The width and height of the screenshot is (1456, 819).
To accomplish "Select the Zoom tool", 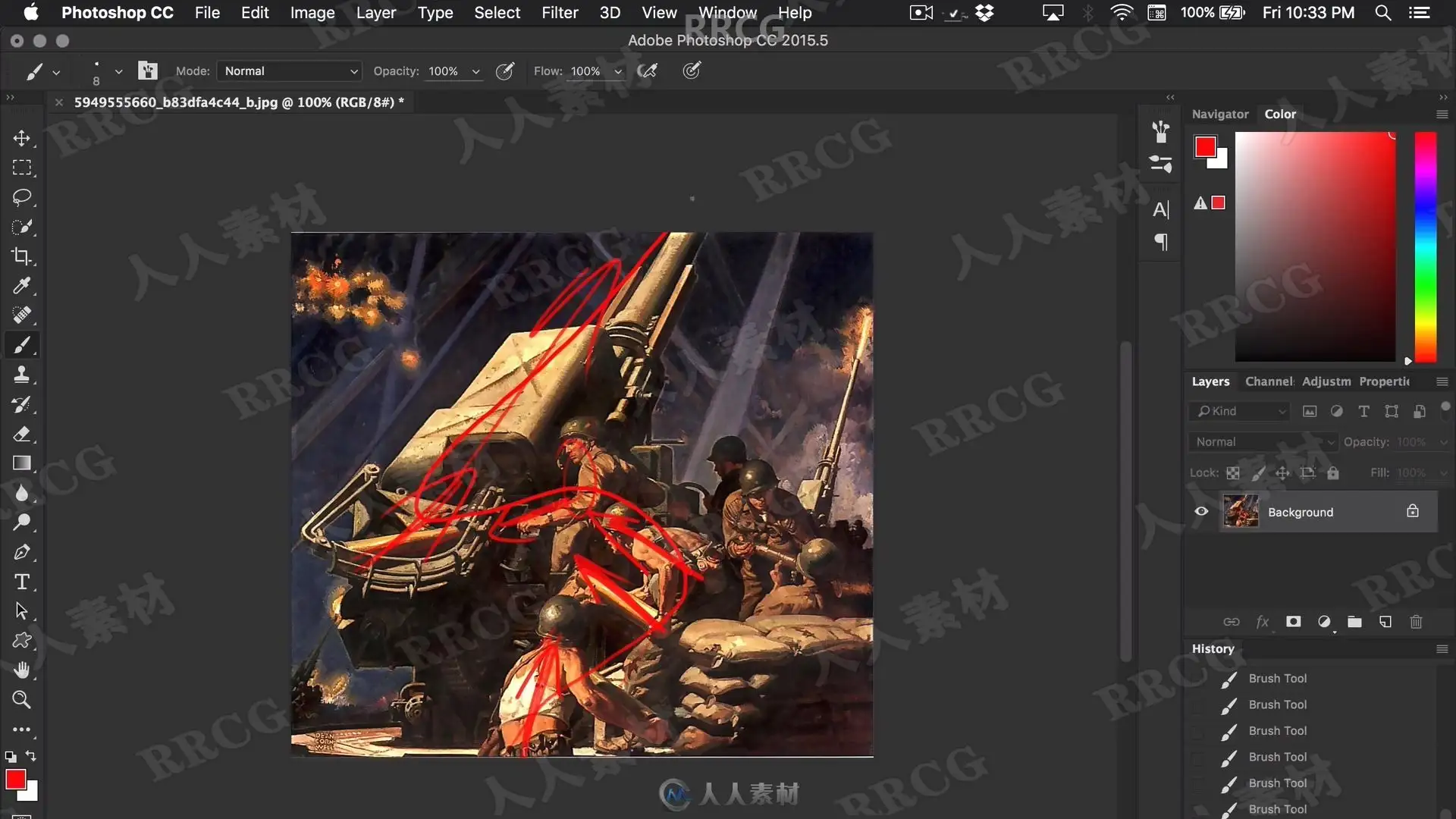I will click(x=21, y=700).
